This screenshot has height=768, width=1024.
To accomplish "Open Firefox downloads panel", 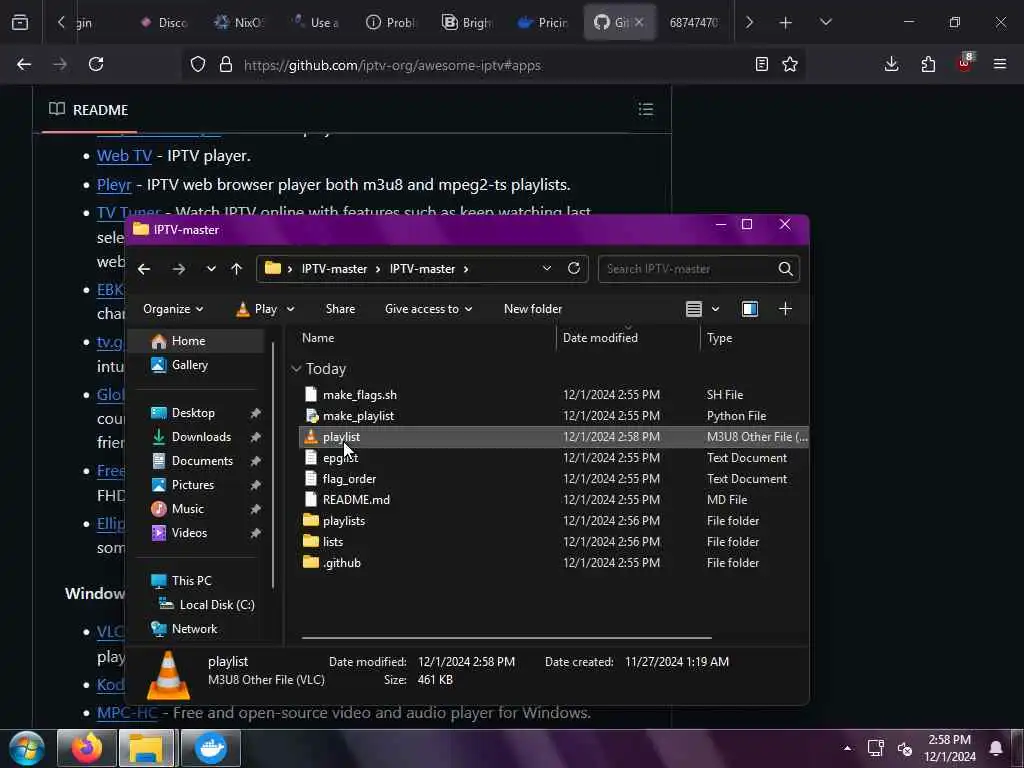I will coord(891,64).
